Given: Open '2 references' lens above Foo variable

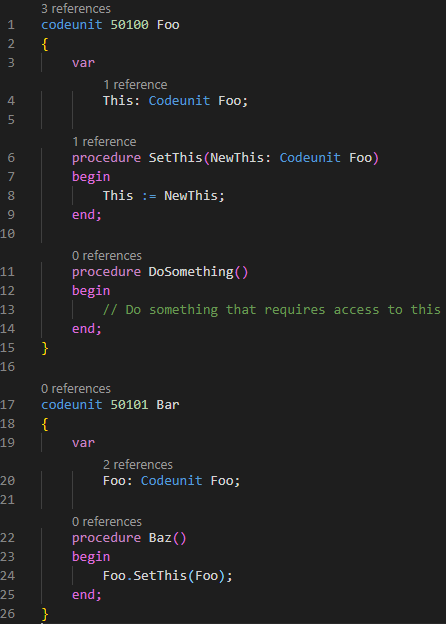Looking at the screenshot, I should pyautogui.click(x=138, y=464).
